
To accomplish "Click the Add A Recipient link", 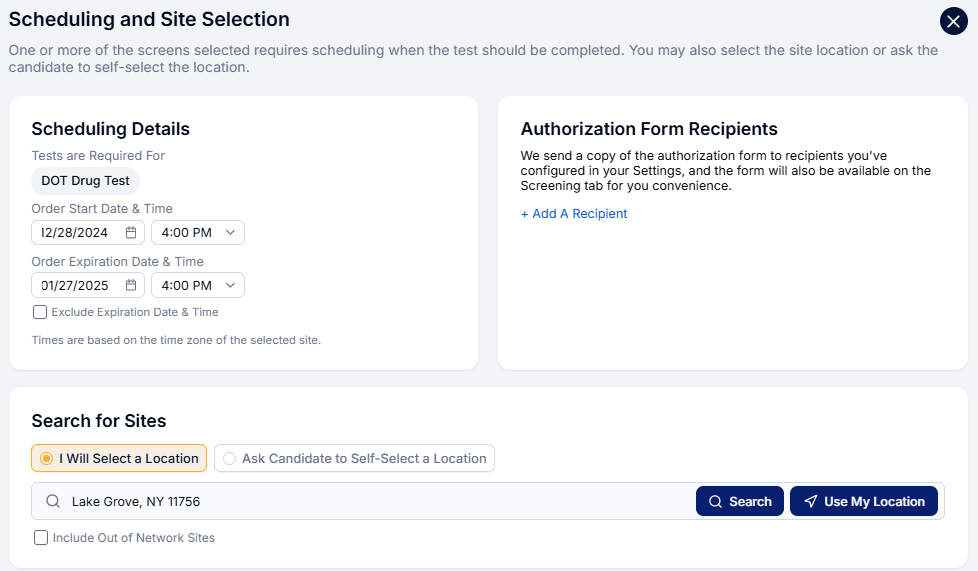I will pyautogui.click(x=574, y=213).
